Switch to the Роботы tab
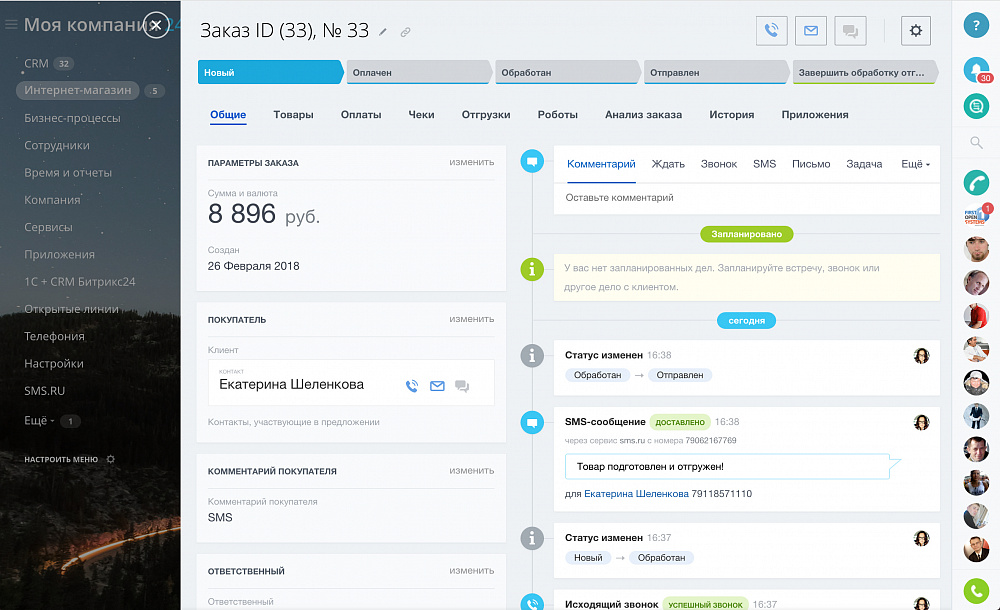 (557, 115)
